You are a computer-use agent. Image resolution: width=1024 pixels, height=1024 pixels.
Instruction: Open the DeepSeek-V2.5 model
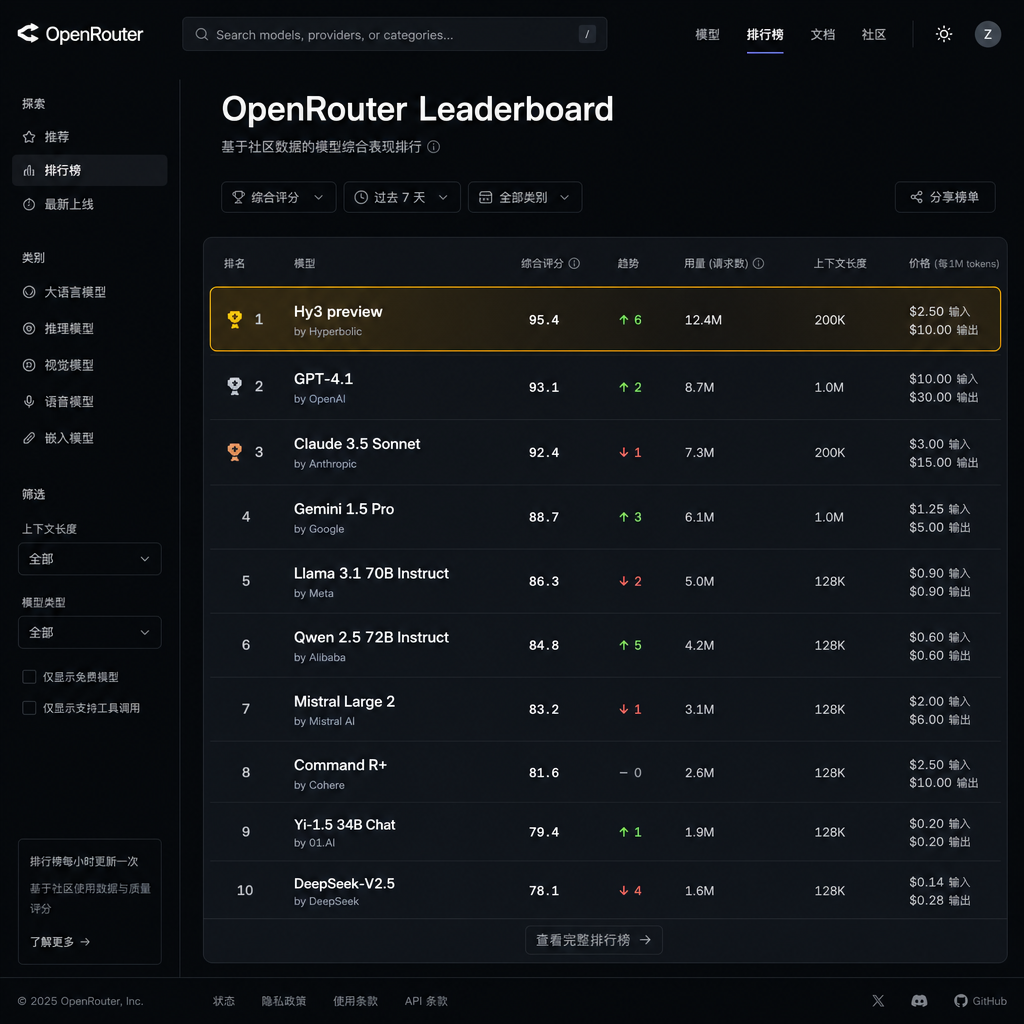pyautogui.click(x=605, y=891)
